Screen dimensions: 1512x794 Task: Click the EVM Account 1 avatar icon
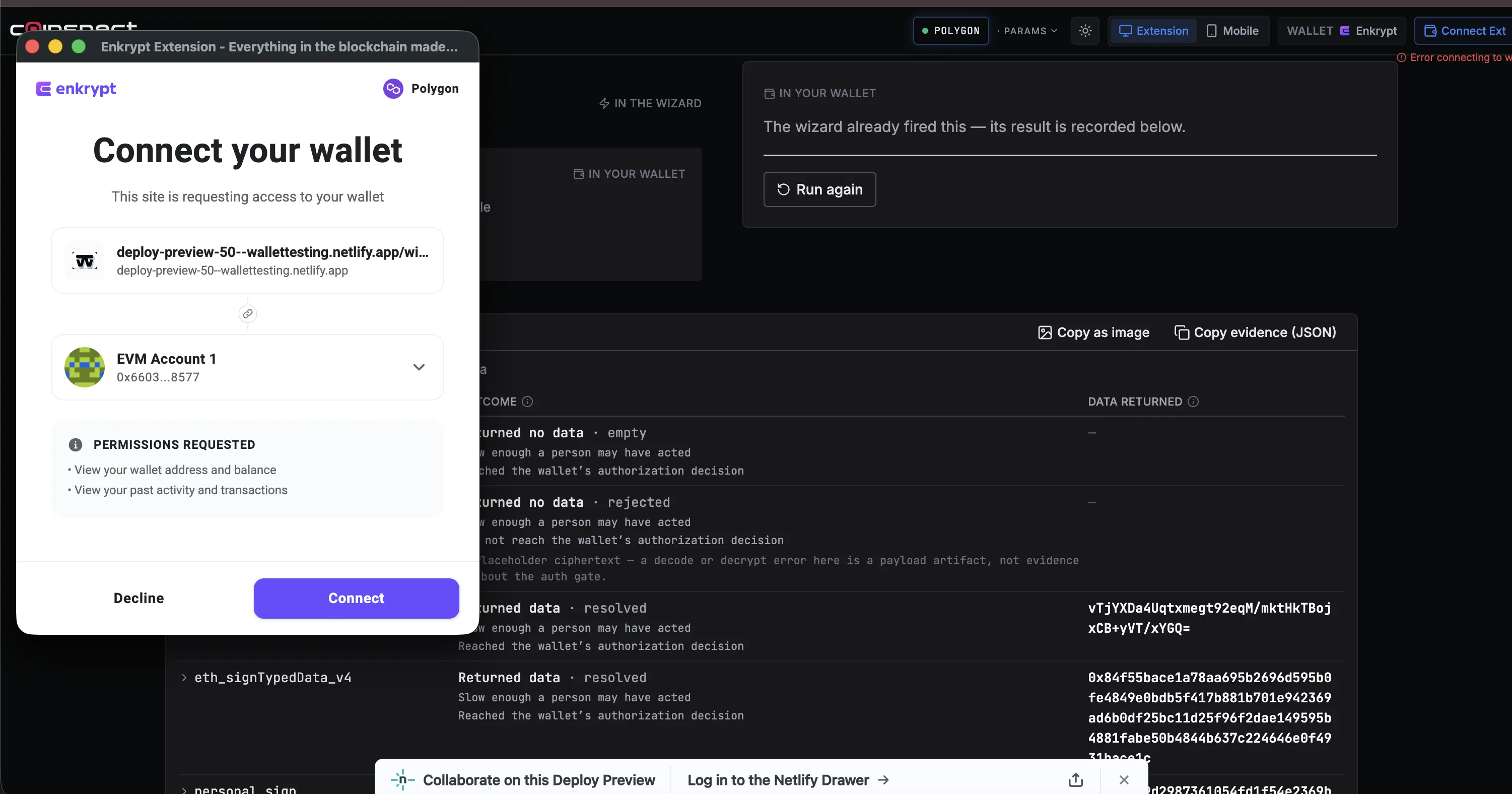pyautogui.click(x=85, y=367)
